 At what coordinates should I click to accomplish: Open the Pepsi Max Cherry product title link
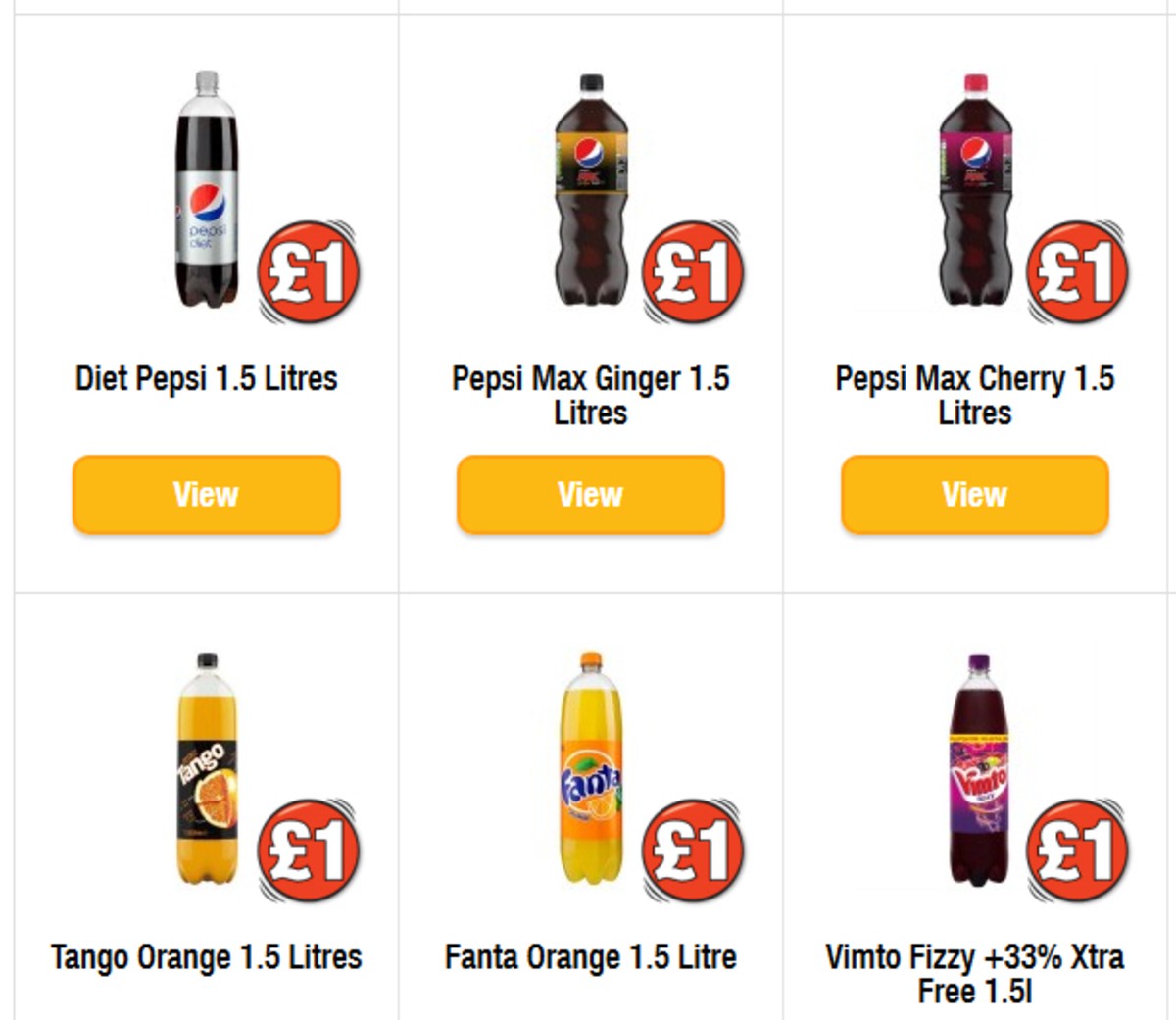973,394
